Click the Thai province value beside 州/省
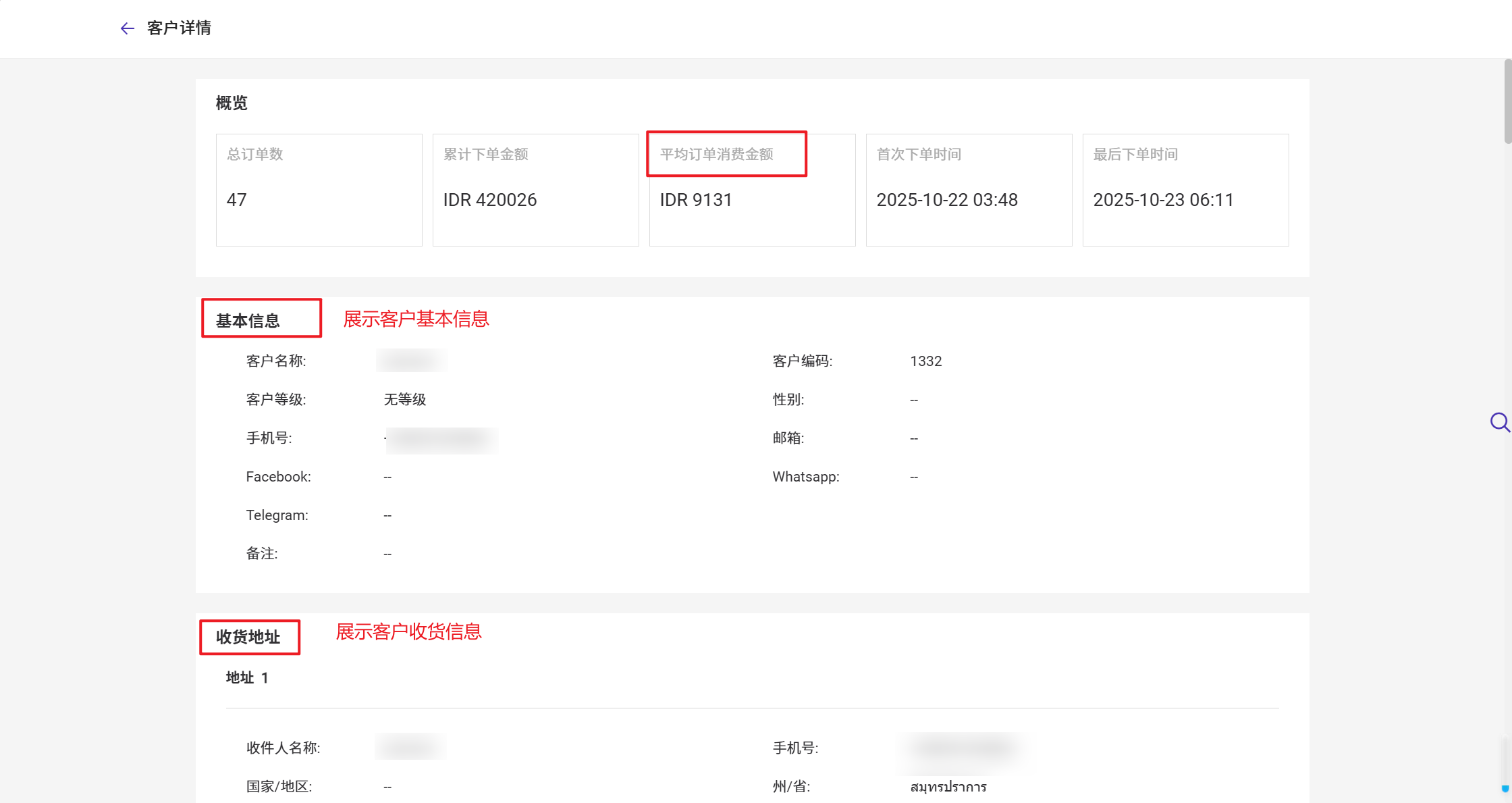 click(x=948, y=787)
